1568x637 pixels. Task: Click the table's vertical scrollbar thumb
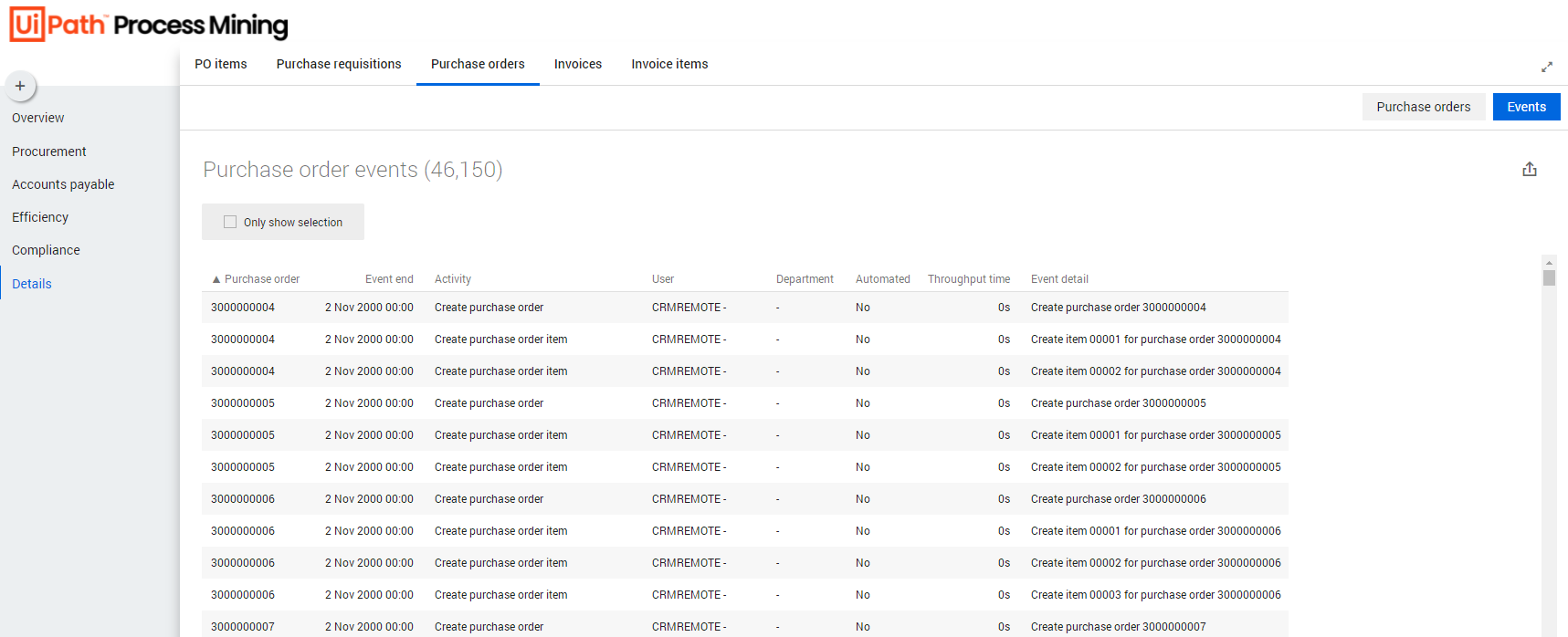pyautogui.click(x=1549, y=277)
